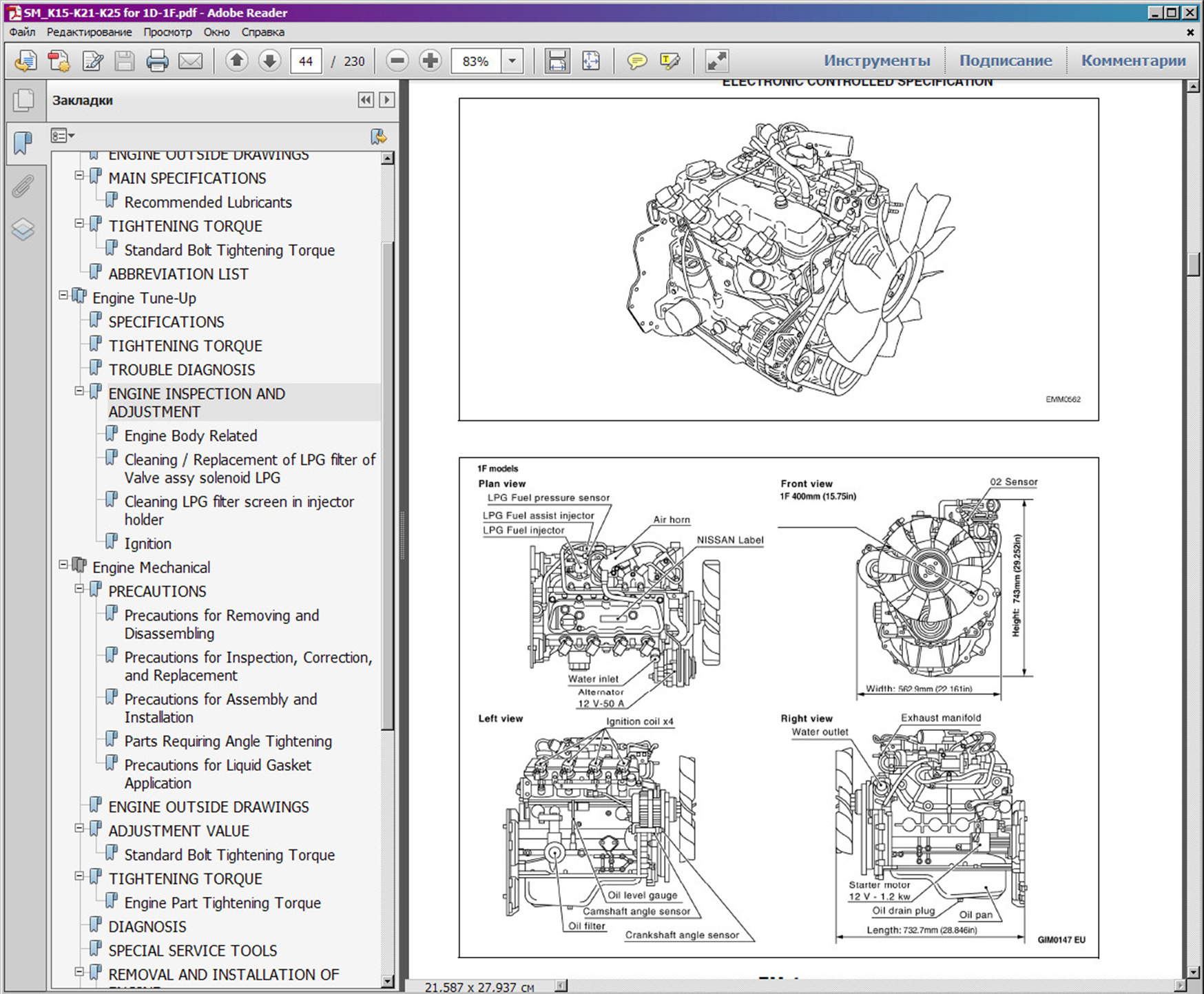Zoom in with plus button

[430, 61]
